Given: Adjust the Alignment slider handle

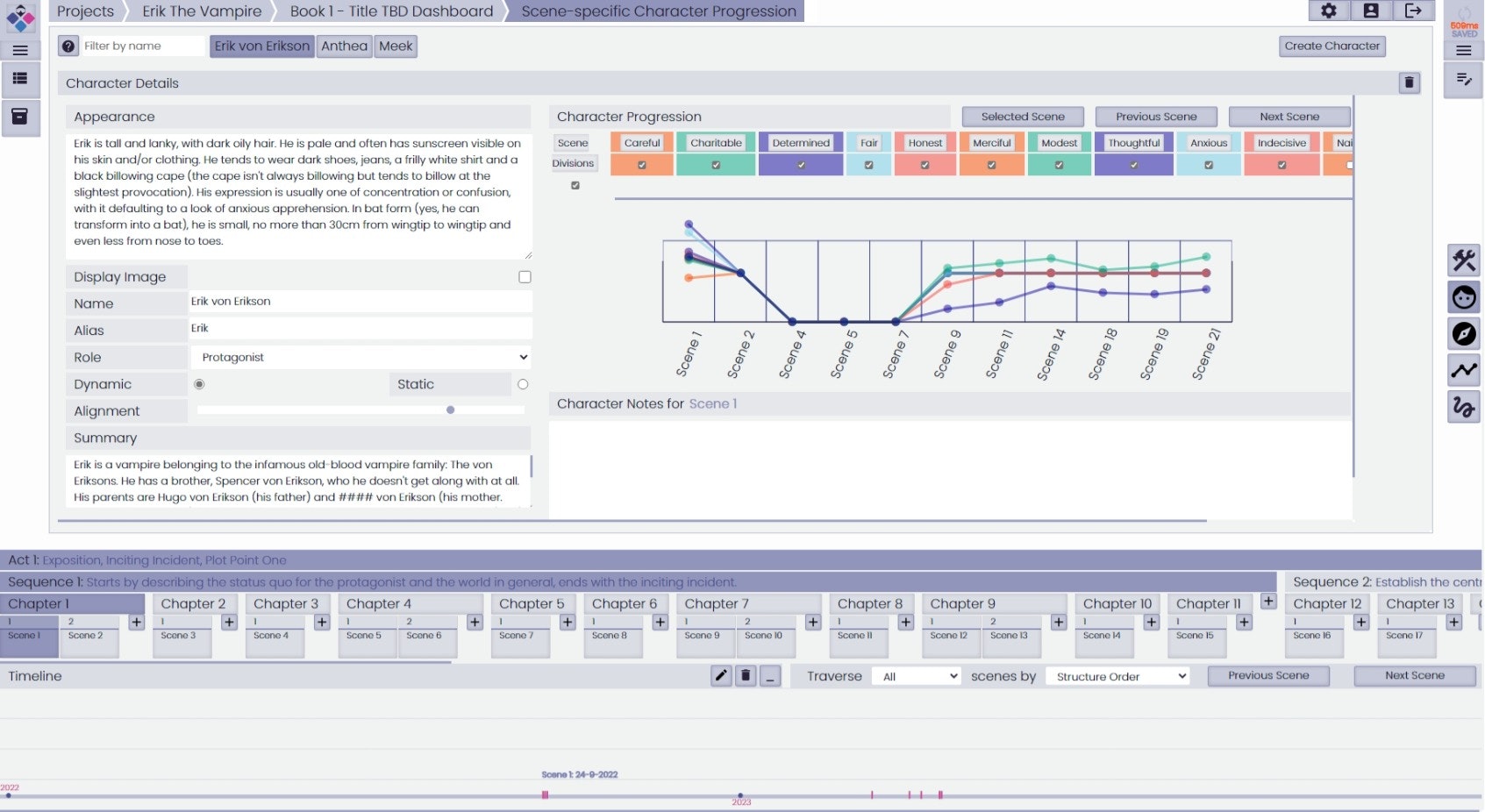Looking at the screenshot, I should [x=450, y=410].
